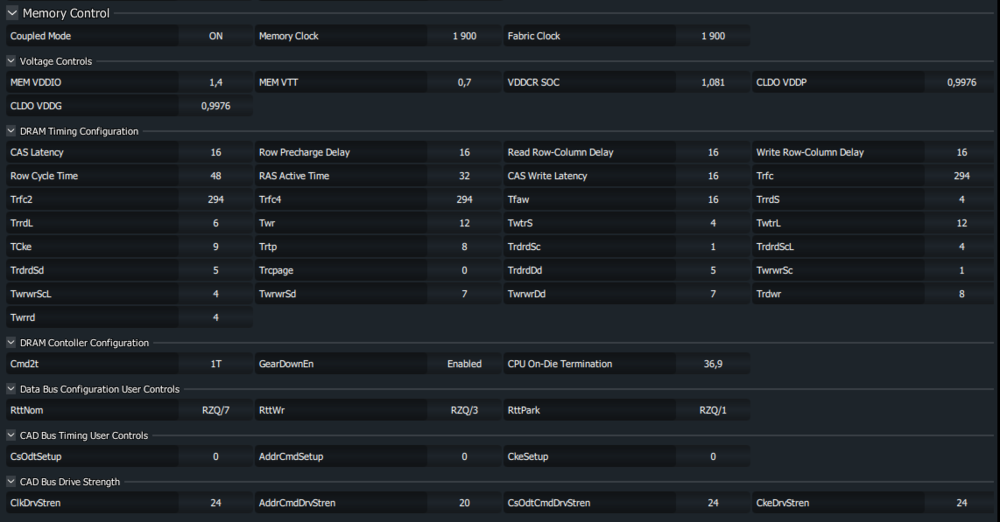Select the Fabric Clock value field
Screen dimensions: 1000x522
[x=713, y=36]
